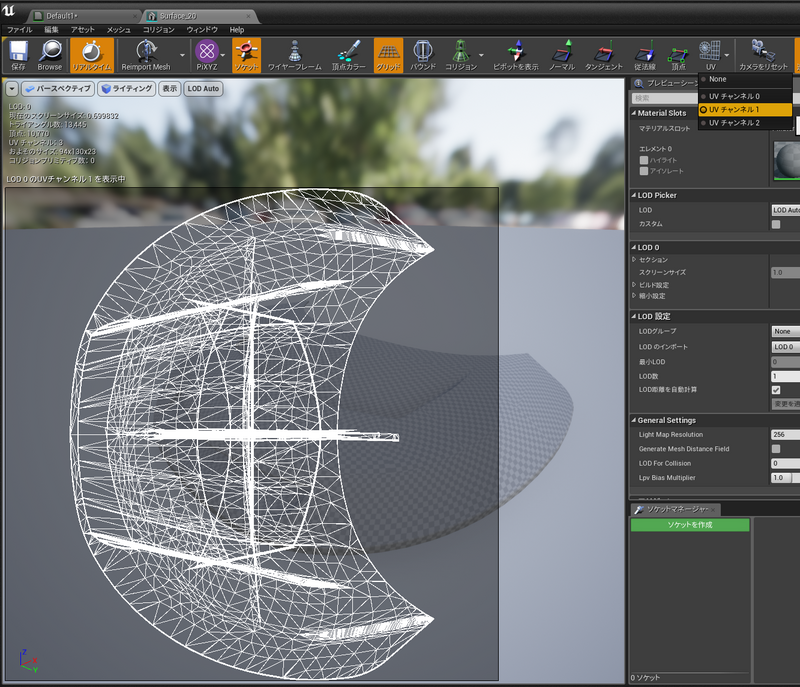The image size is (800, 687).
Task: Toggle auto compute LOD distances checkbox
Action: coord(776,390)
